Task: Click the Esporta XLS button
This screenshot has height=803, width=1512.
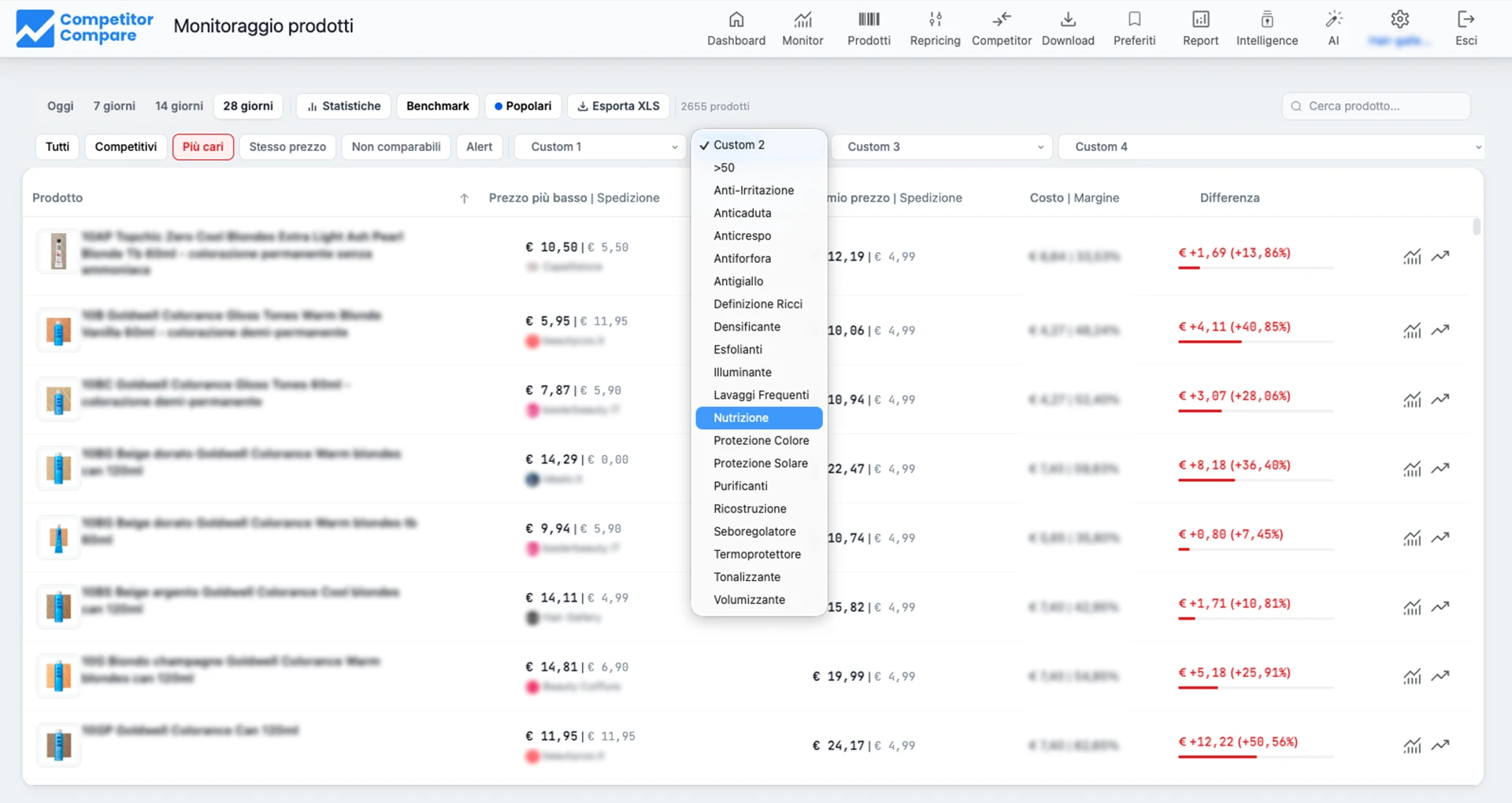Action: pos(618,106)
